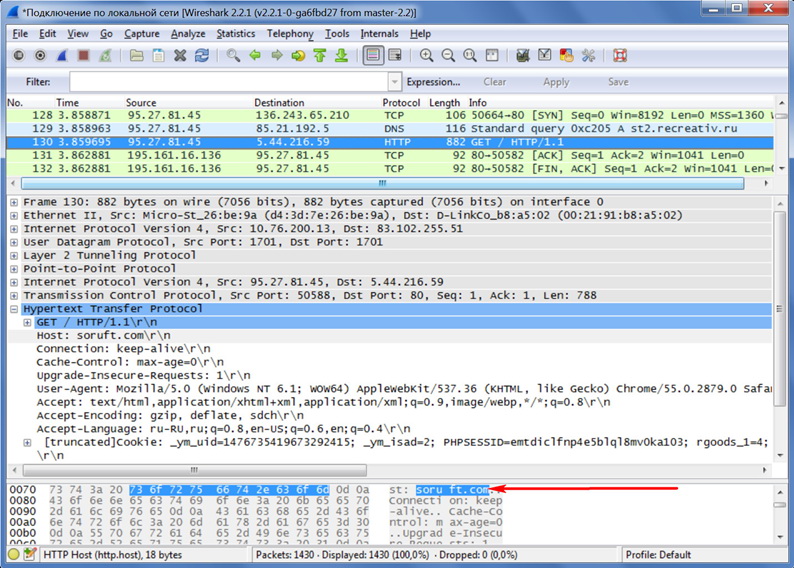Open the Filter history dropdown arrow
Screen dimensions: 794x568
click(395, 82)
